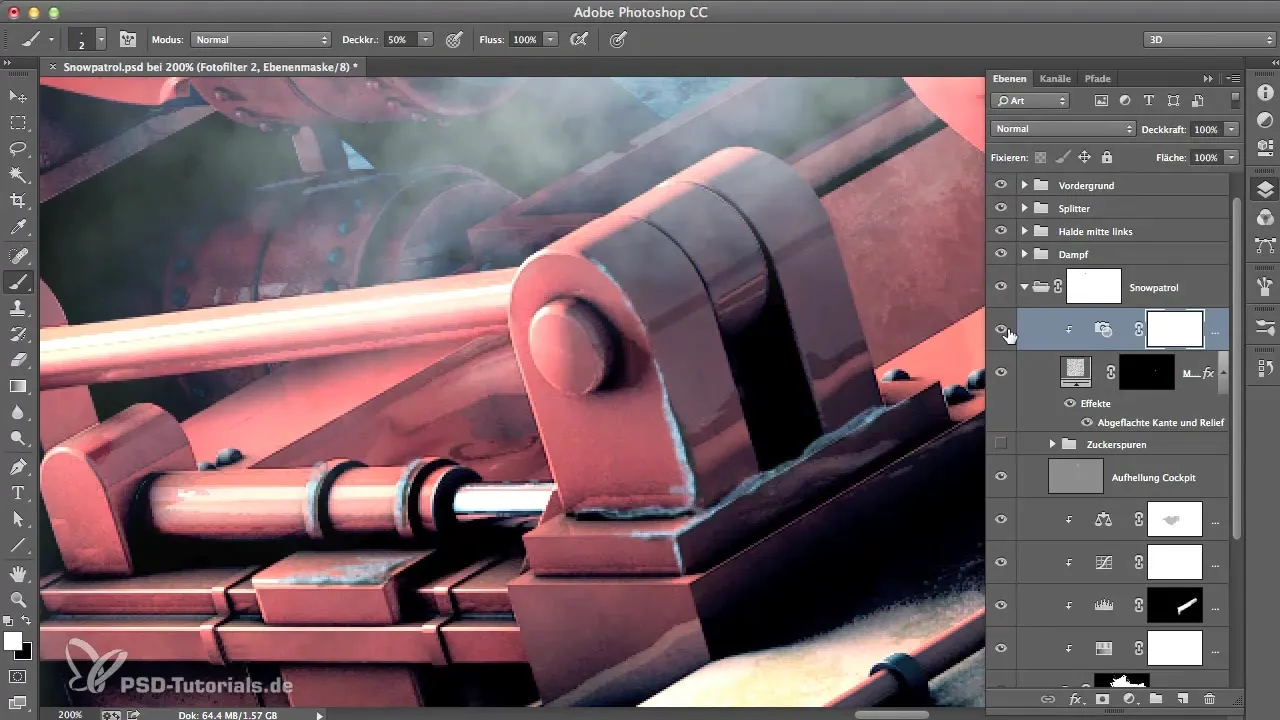1280x720 pixels.
Task: Hide the Aufhellung Cockpit layer
Action: click(1001, 477)
